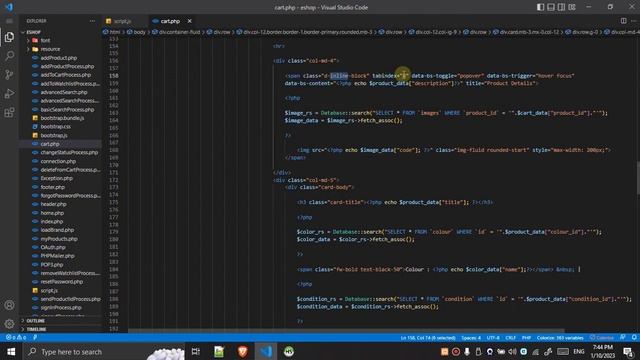Change encoding via UTF-8 status item
Screen dimensions: 640x360
pyautogui.click(x=493, y=338)
